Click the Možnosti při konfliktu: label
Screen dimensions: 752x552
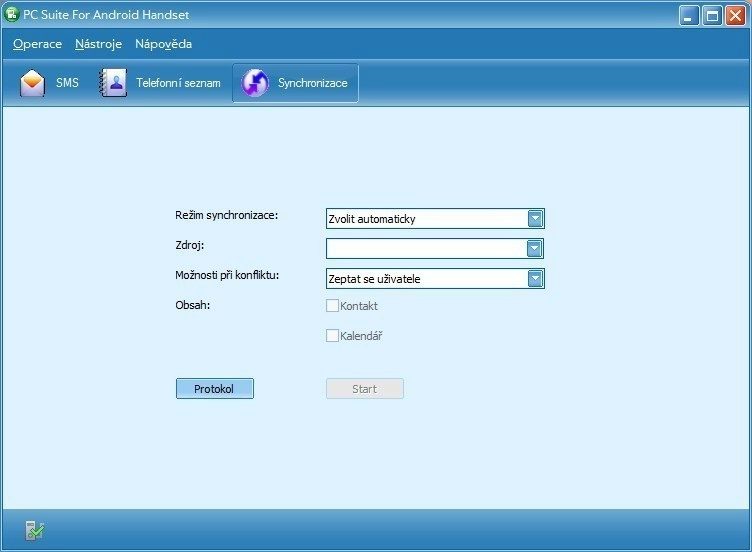[x=227, y=275]
